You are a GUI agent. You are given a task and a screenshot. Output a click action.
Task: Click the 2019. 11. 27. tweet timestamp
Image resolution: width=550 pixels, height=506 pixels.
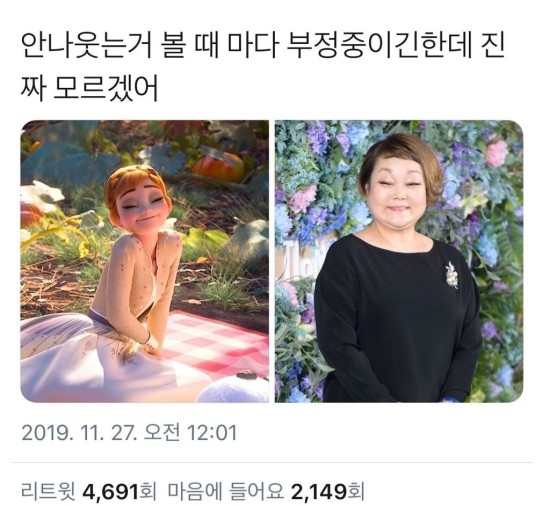pyautogui.click(x=129, y=433)
